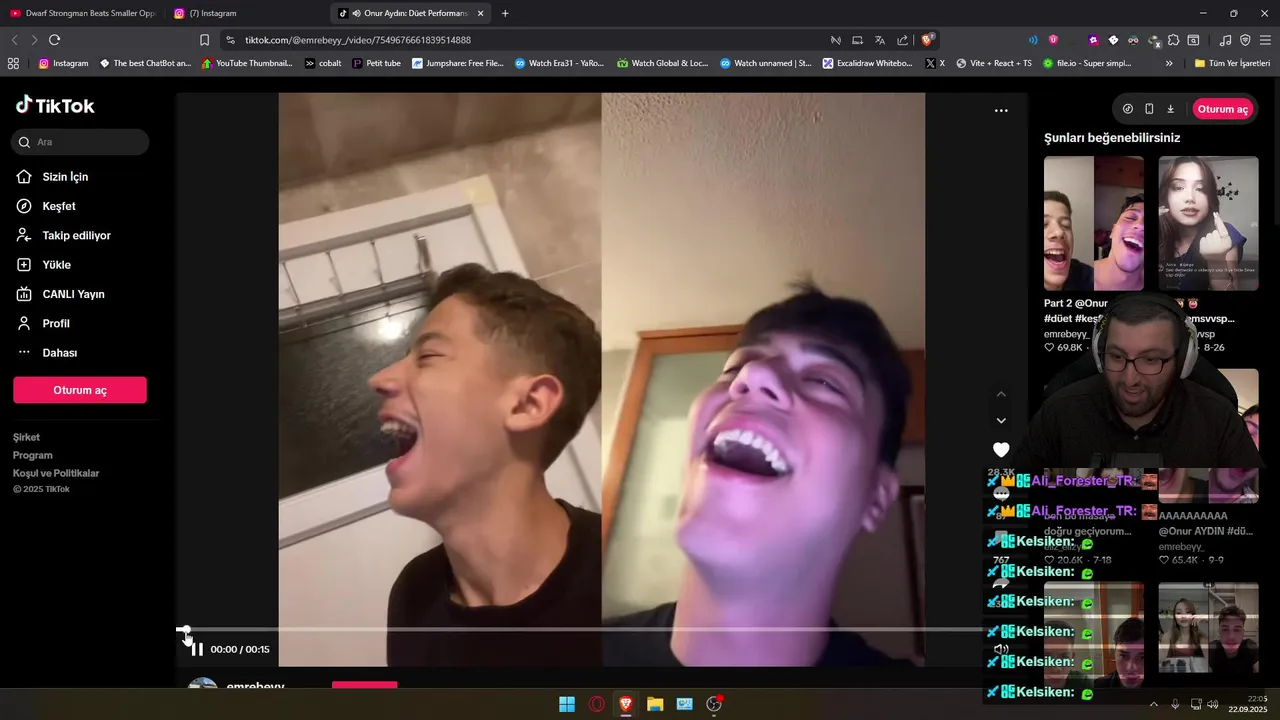Open Brave Shields lion icon
1280x720 pixels.
927,40
